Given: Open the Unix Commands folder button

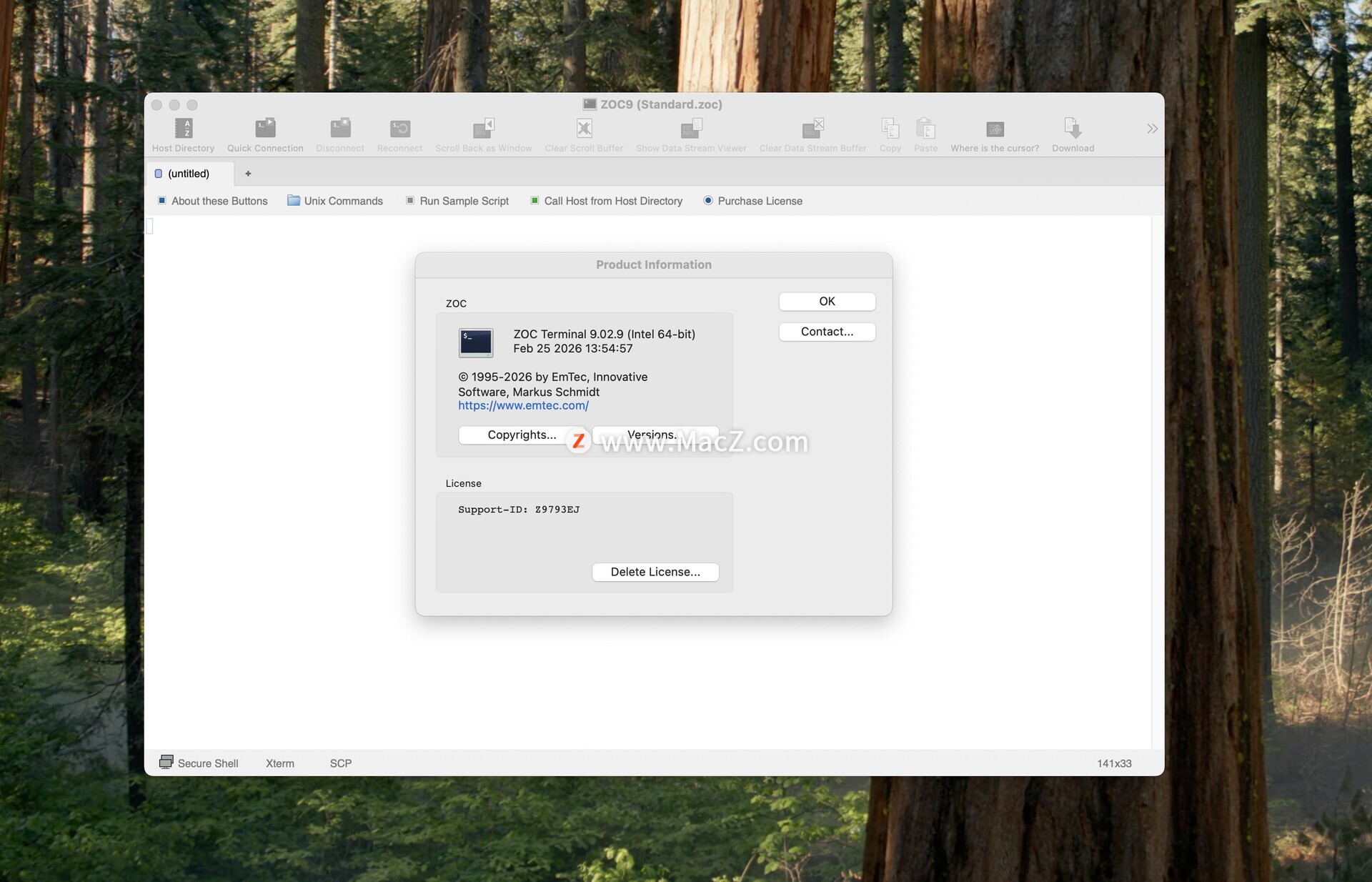Looking at the screenshot, I should click(335, 201).
